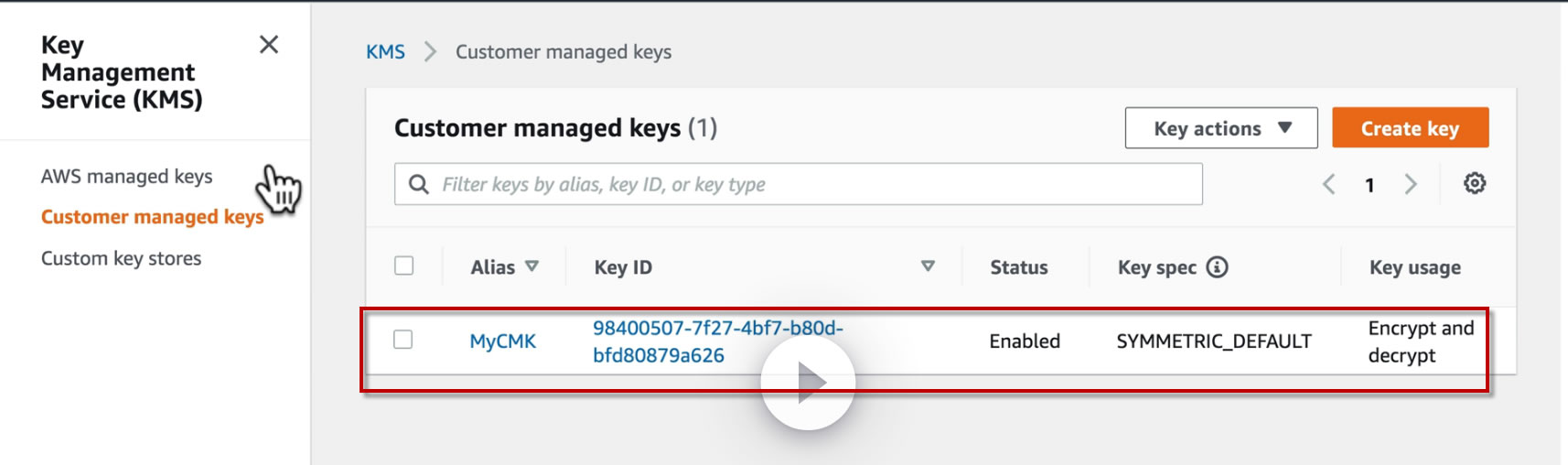This screenshot has width=1568, height=465.
Task: Click the Create key button
Action: coord(1410,128)
